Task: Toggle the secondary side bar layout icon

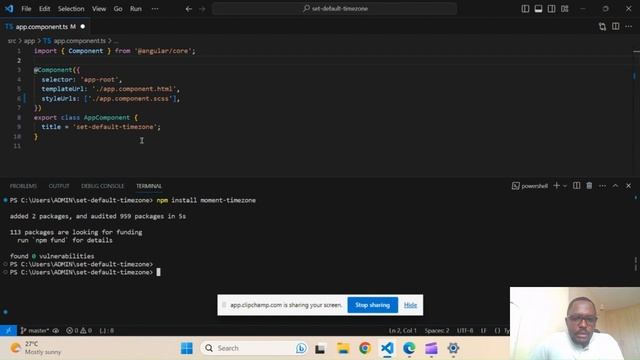Action: [x=551, y=9]
